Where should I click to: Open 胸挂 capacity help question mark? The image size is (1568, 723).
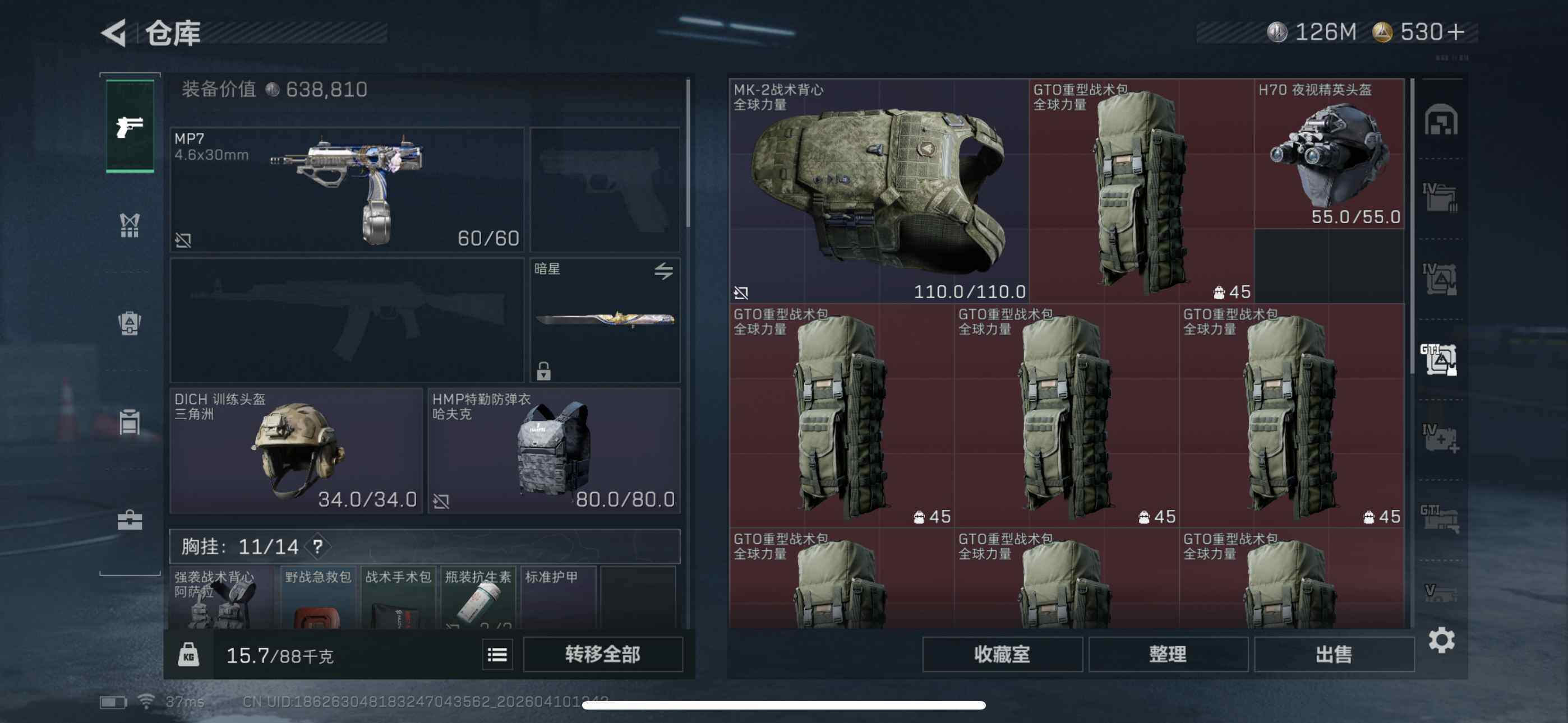pyautogui.click(x=318, y=546)
